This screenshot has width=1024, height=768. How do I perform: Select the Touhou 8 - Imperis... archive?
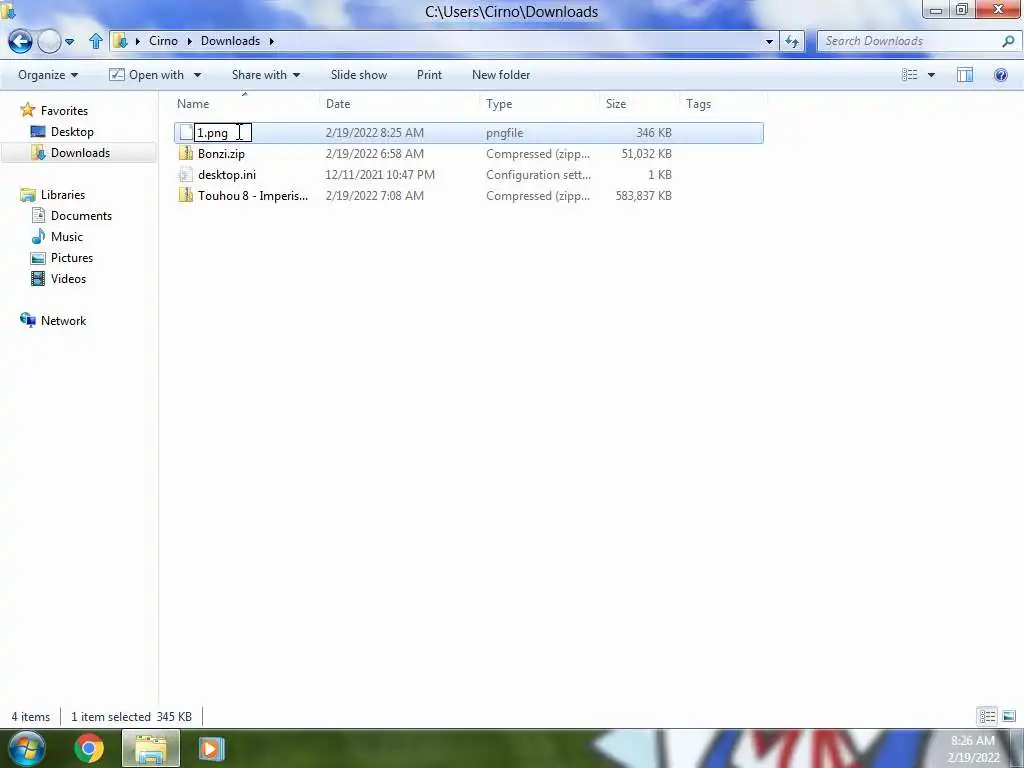point(253,196)
